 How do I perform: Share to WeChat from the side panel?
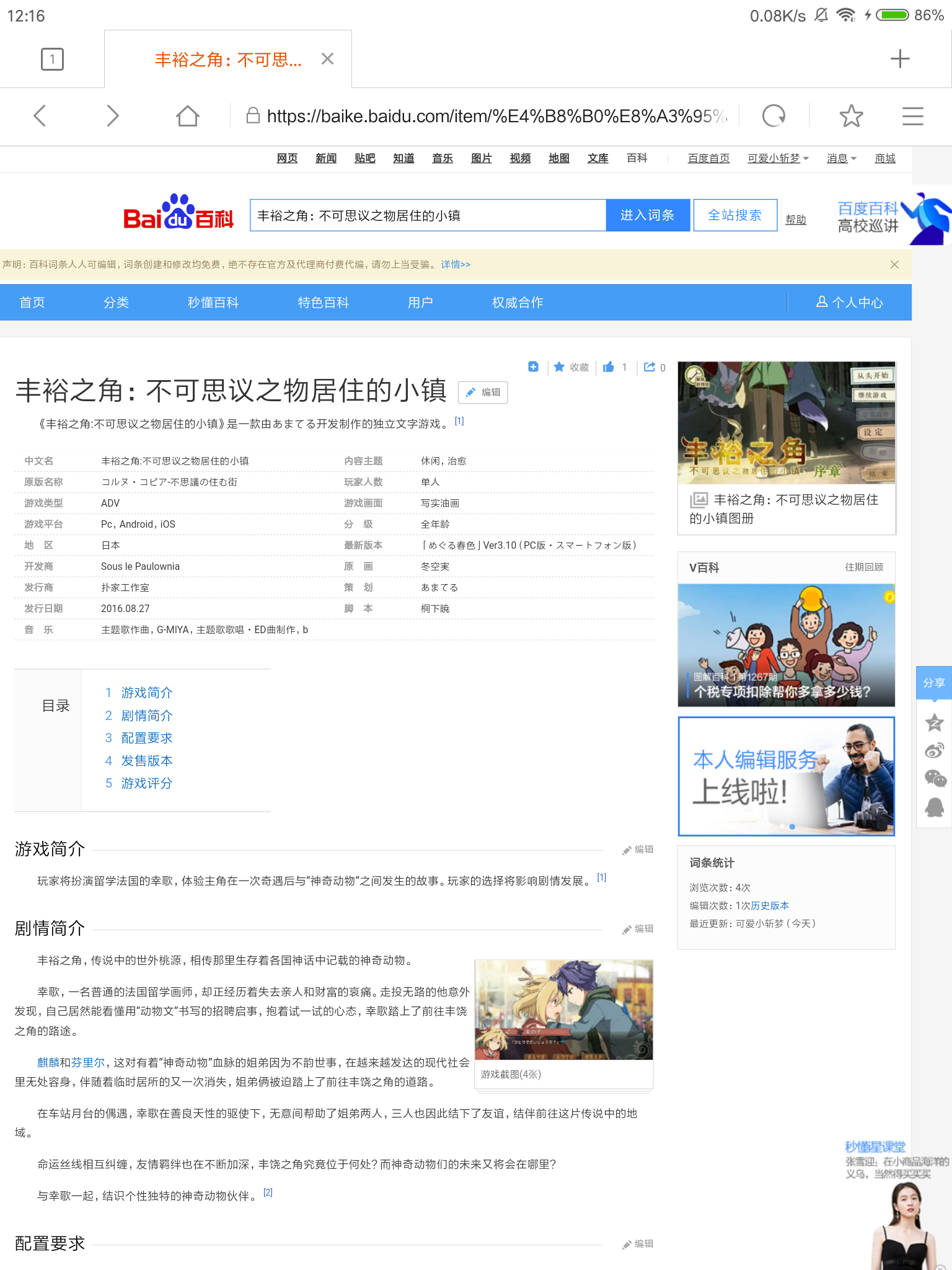pyautogui.click(x=935, y=778)
